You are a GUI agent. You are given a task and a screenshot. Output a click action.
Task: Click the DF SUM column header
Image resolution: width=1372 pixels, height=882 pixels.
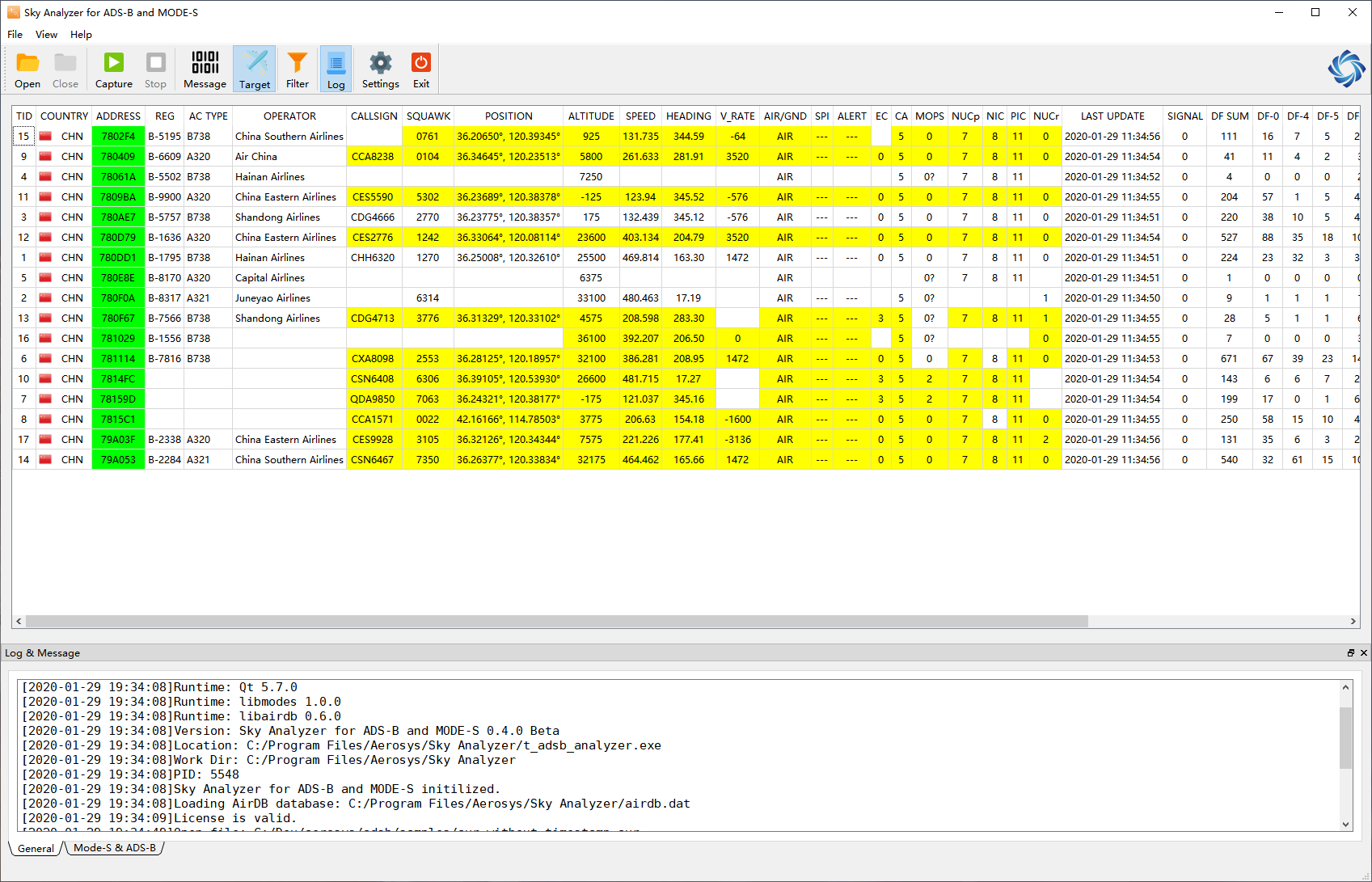point(1230,116)
